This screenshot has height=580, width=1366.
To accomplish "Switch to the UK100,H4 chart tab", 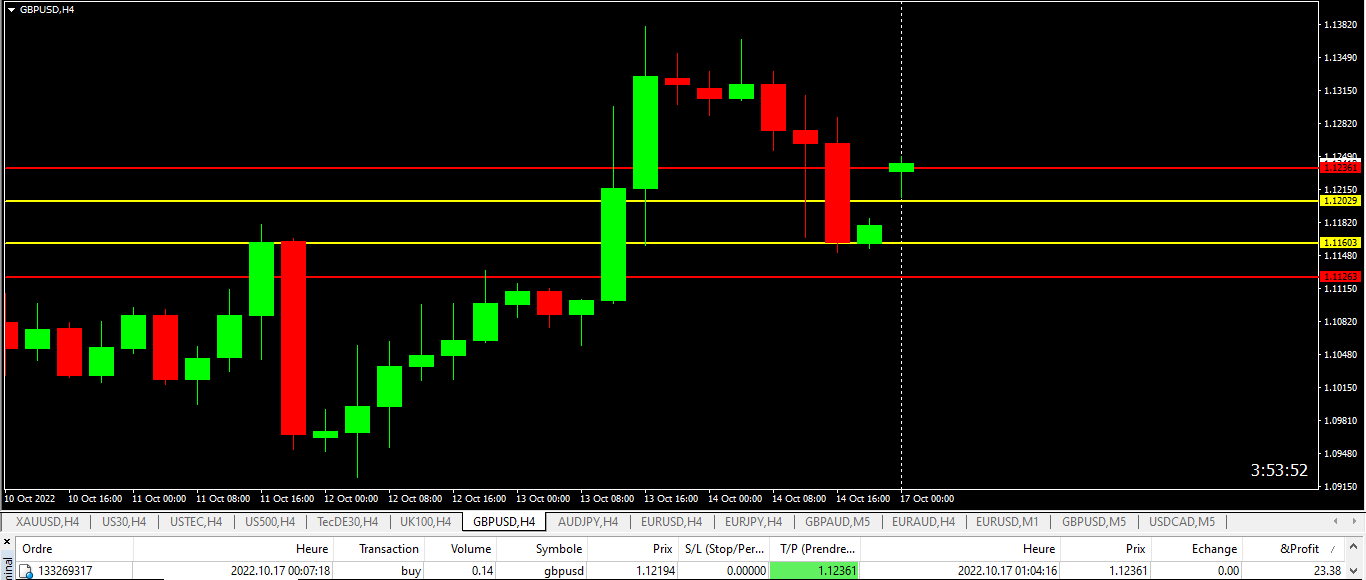I will coord(424,521).
